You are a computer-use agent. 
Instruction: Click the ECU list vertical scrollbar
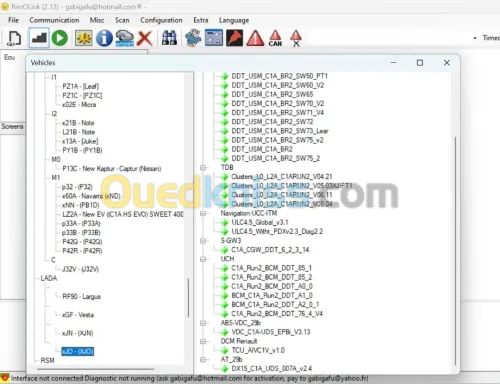[455, 250]
